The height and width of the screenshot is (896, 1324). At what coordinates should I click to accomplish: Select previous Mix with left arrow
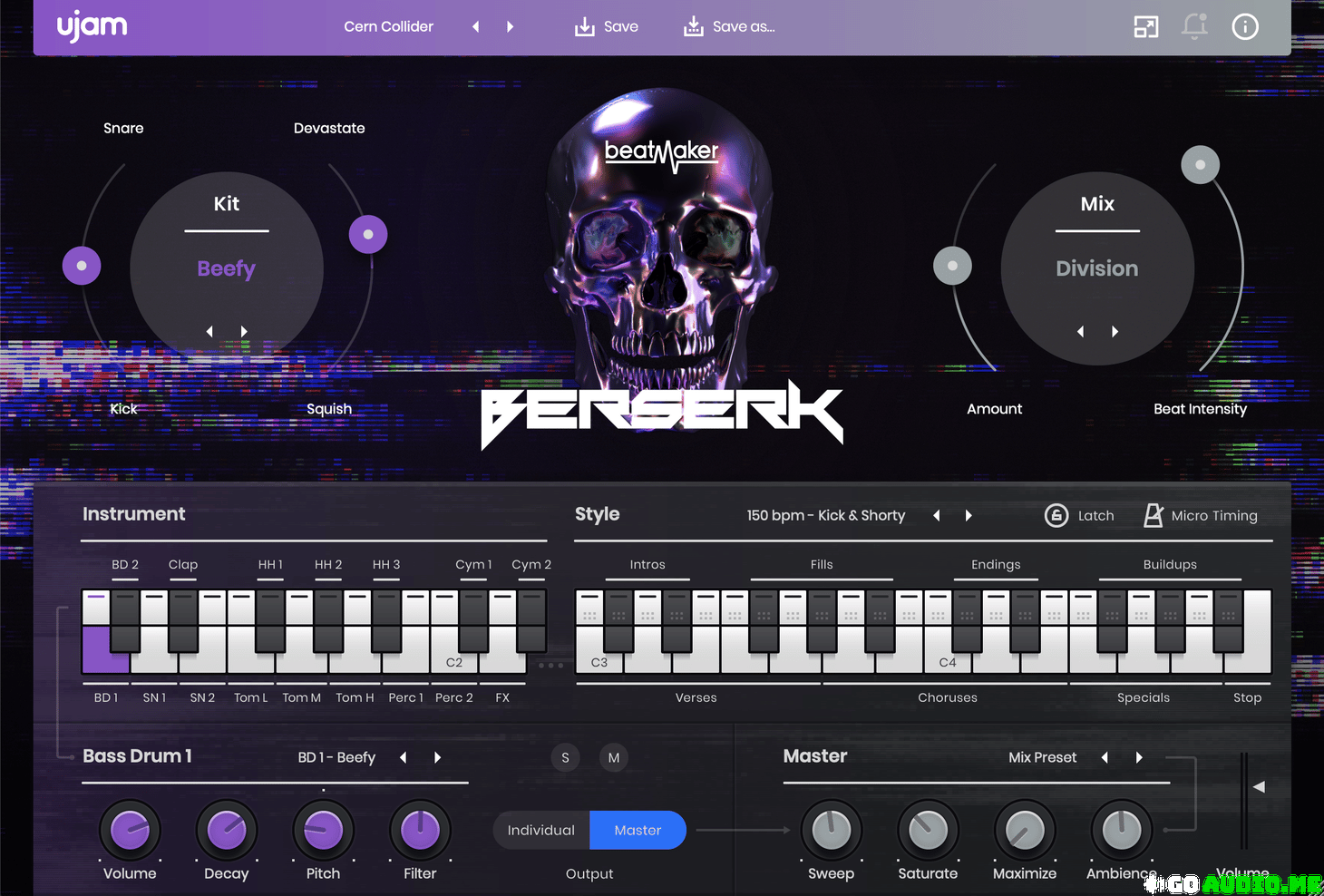pos(1080,332)
